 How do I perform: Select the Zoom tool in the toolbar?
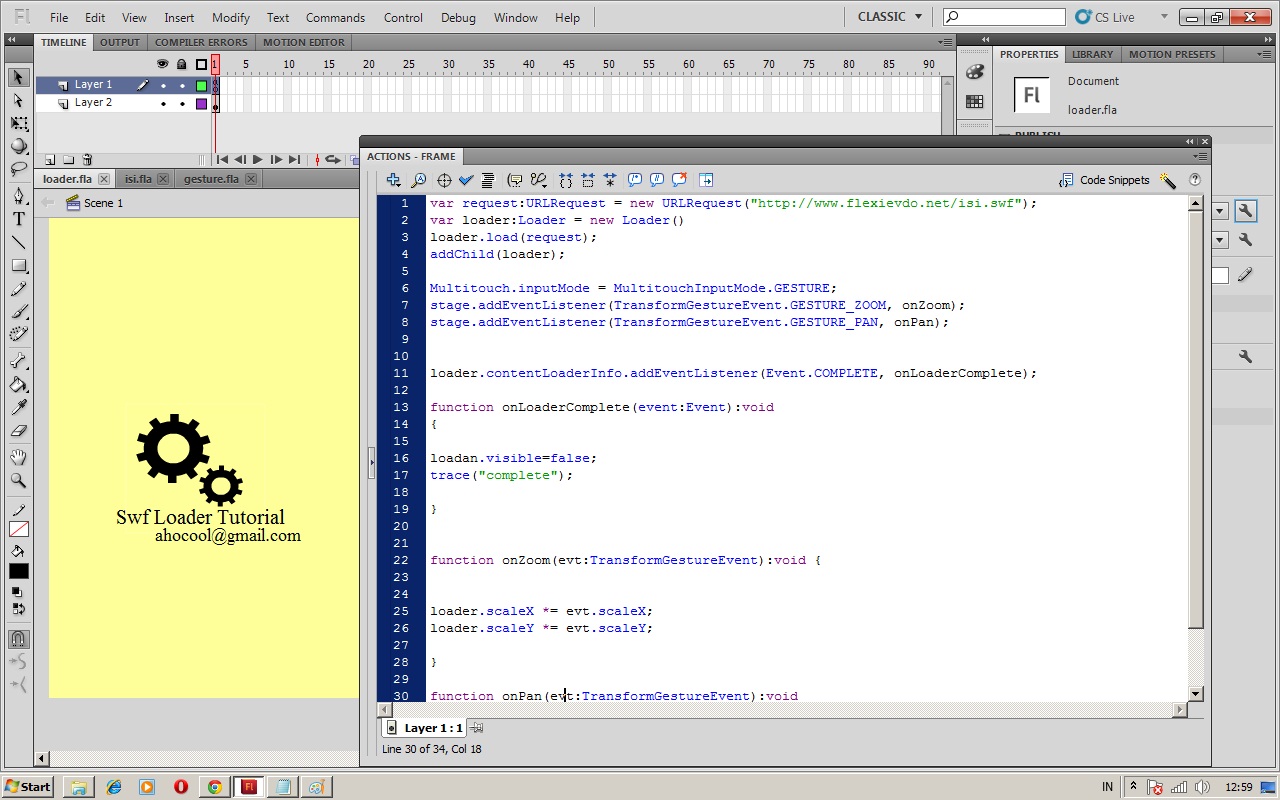[18, 480]
